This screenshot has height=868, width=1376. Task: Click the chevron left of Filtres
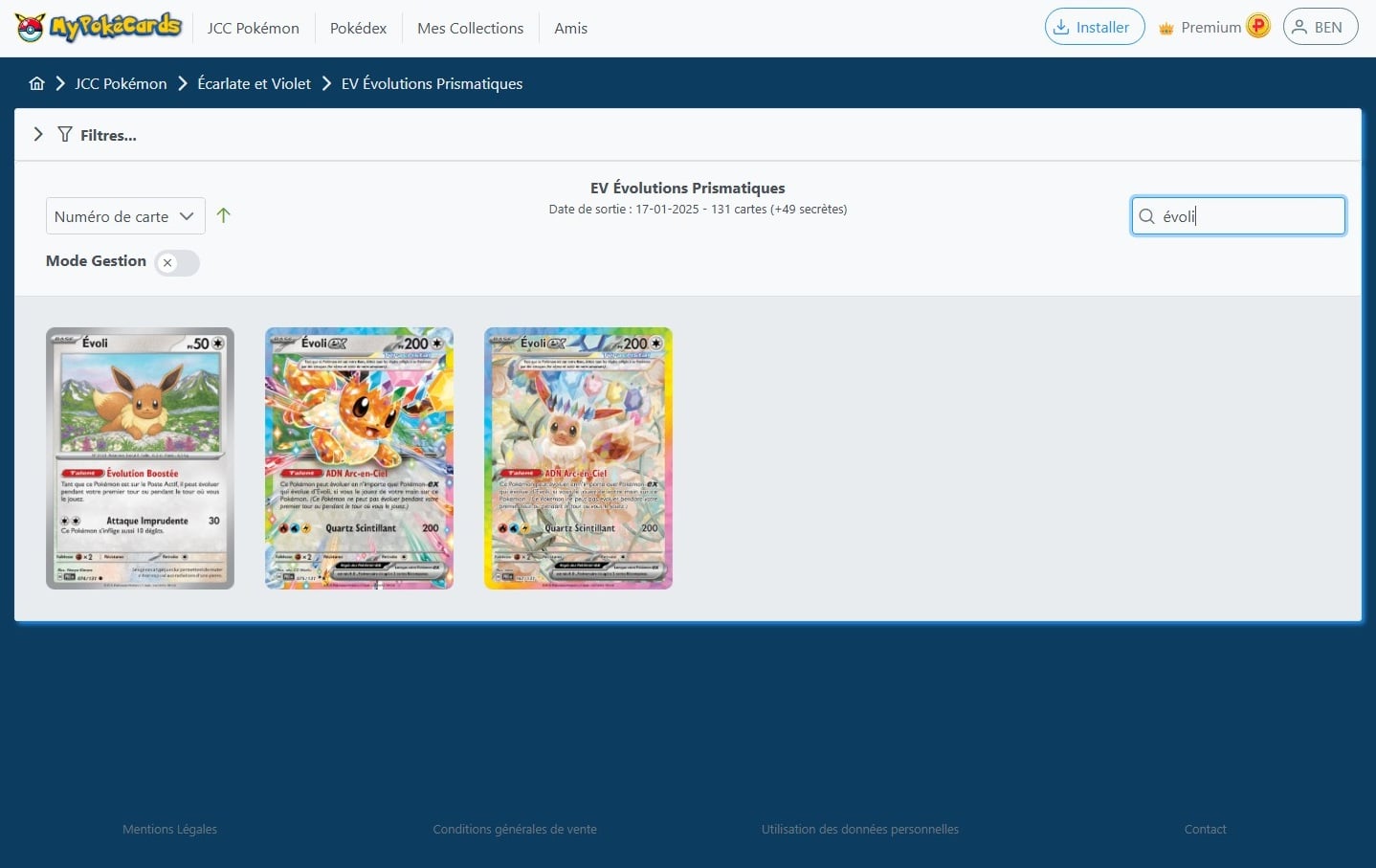point(38,135)
